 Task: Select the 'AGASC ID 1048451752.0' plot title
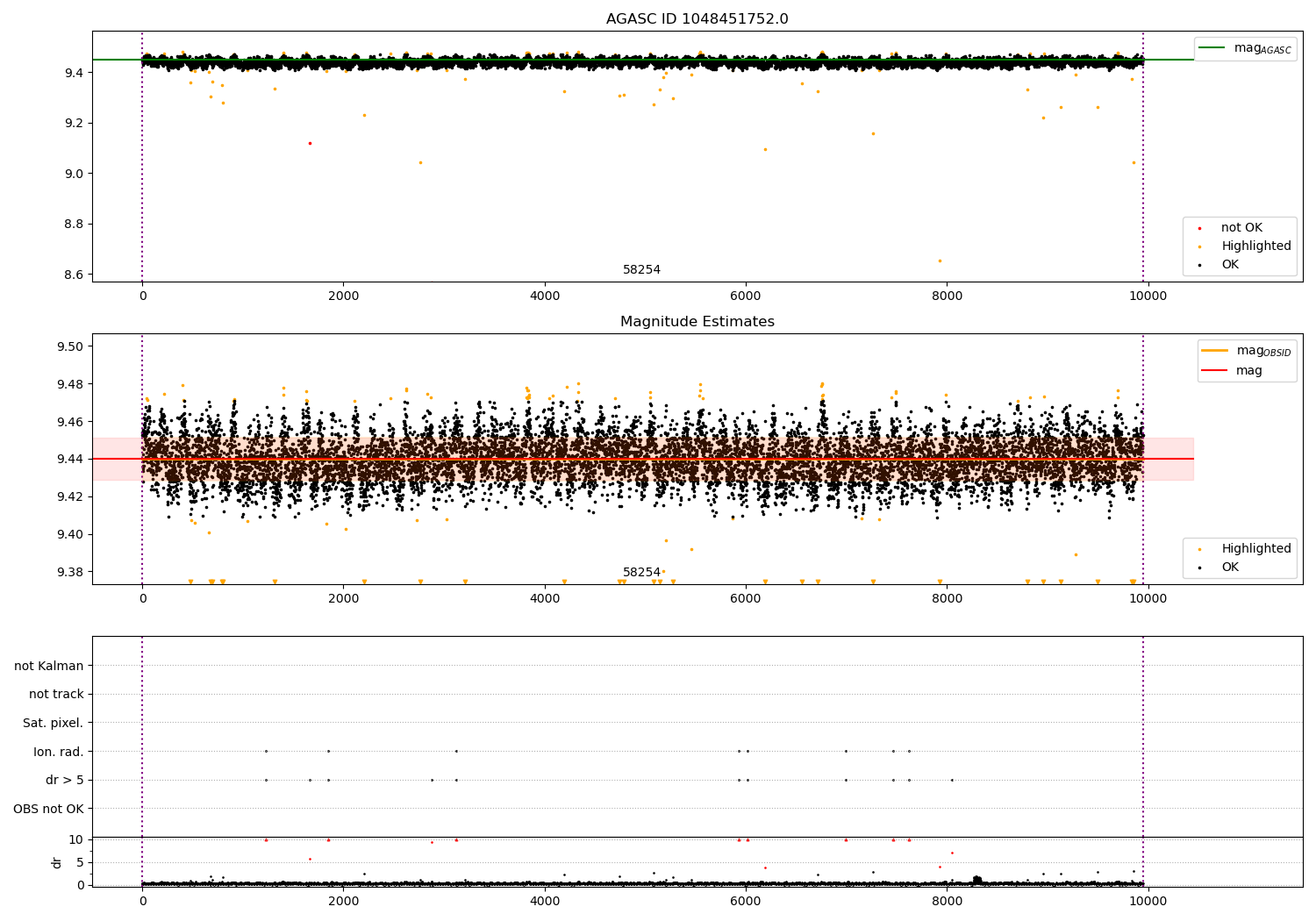697,19
